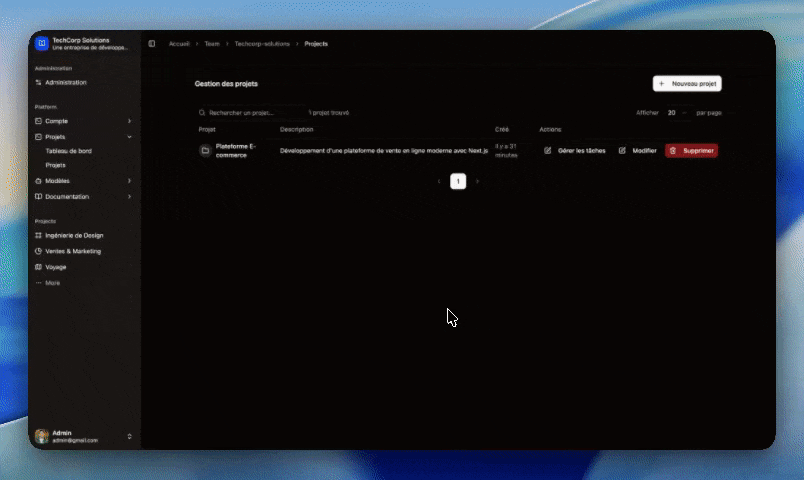Click the Administration sidebar icon
804x480 pixels.
(x=38, y=82)
